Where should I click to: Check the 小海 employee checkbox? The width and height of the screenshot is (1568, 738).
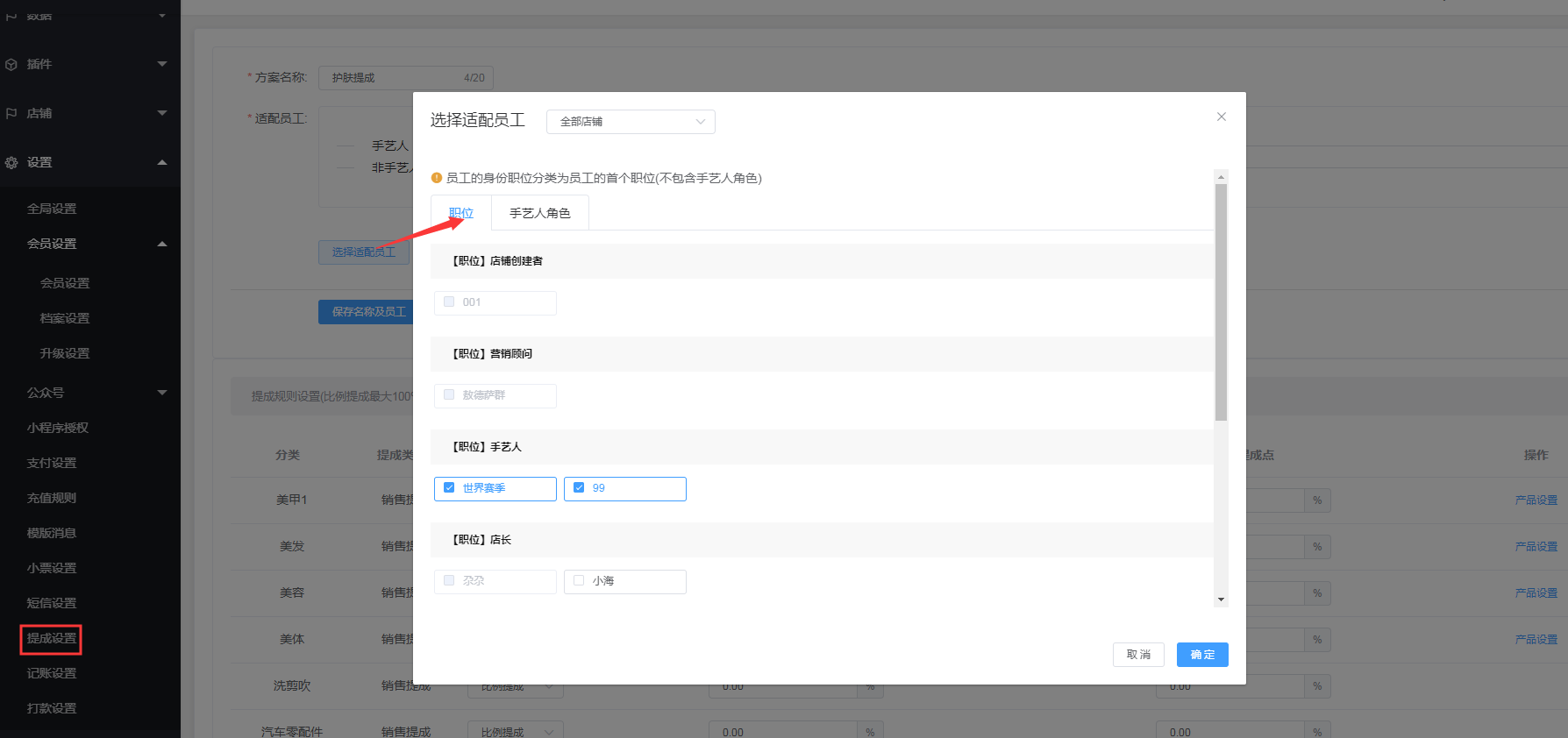(579, 580)
